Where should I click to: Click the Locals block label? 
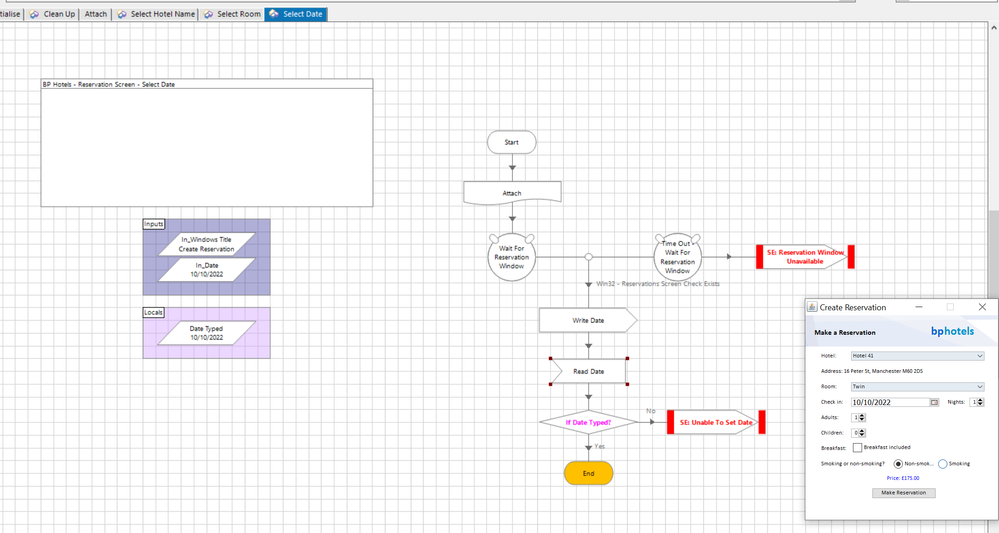[x=154, y=313]
